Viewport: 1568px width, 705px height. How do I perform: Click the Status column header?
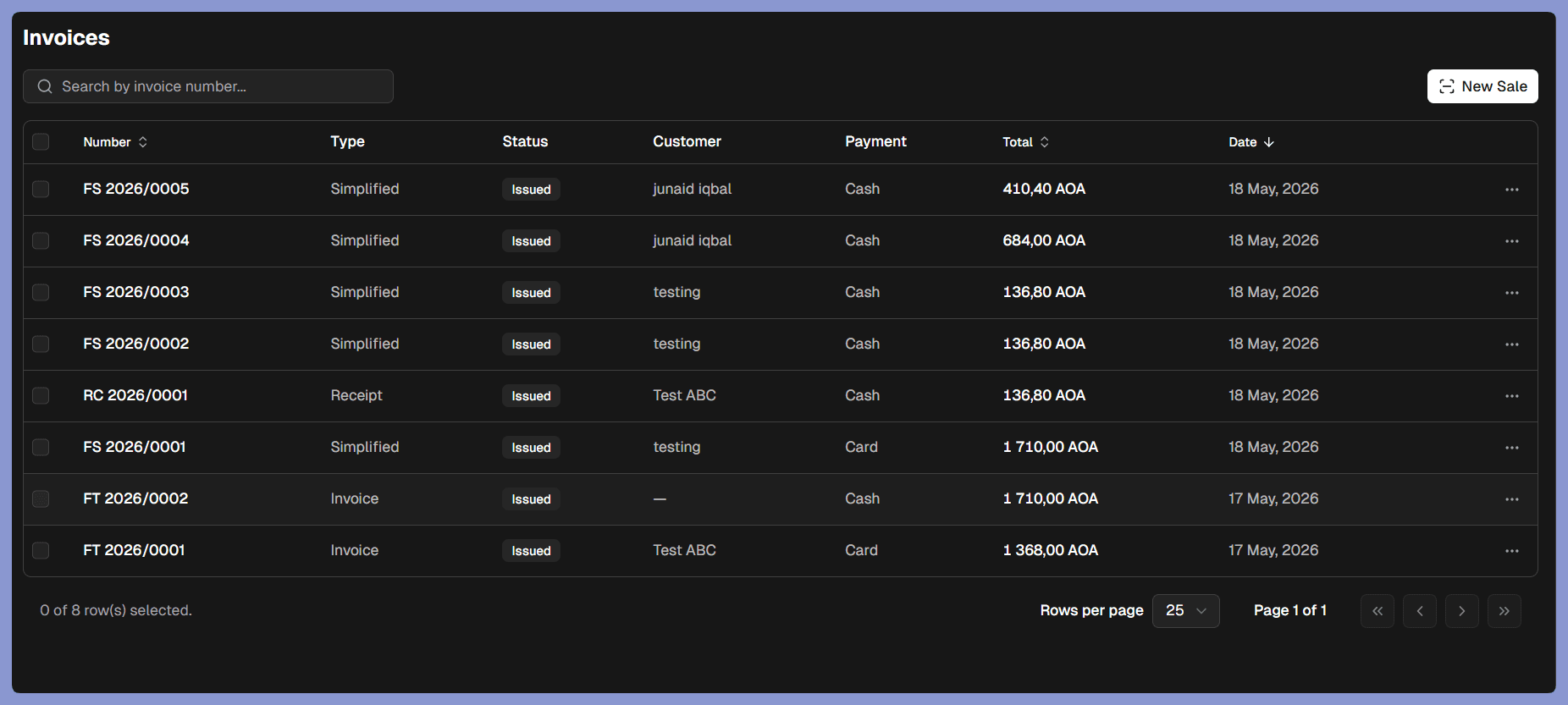[525, 141]
